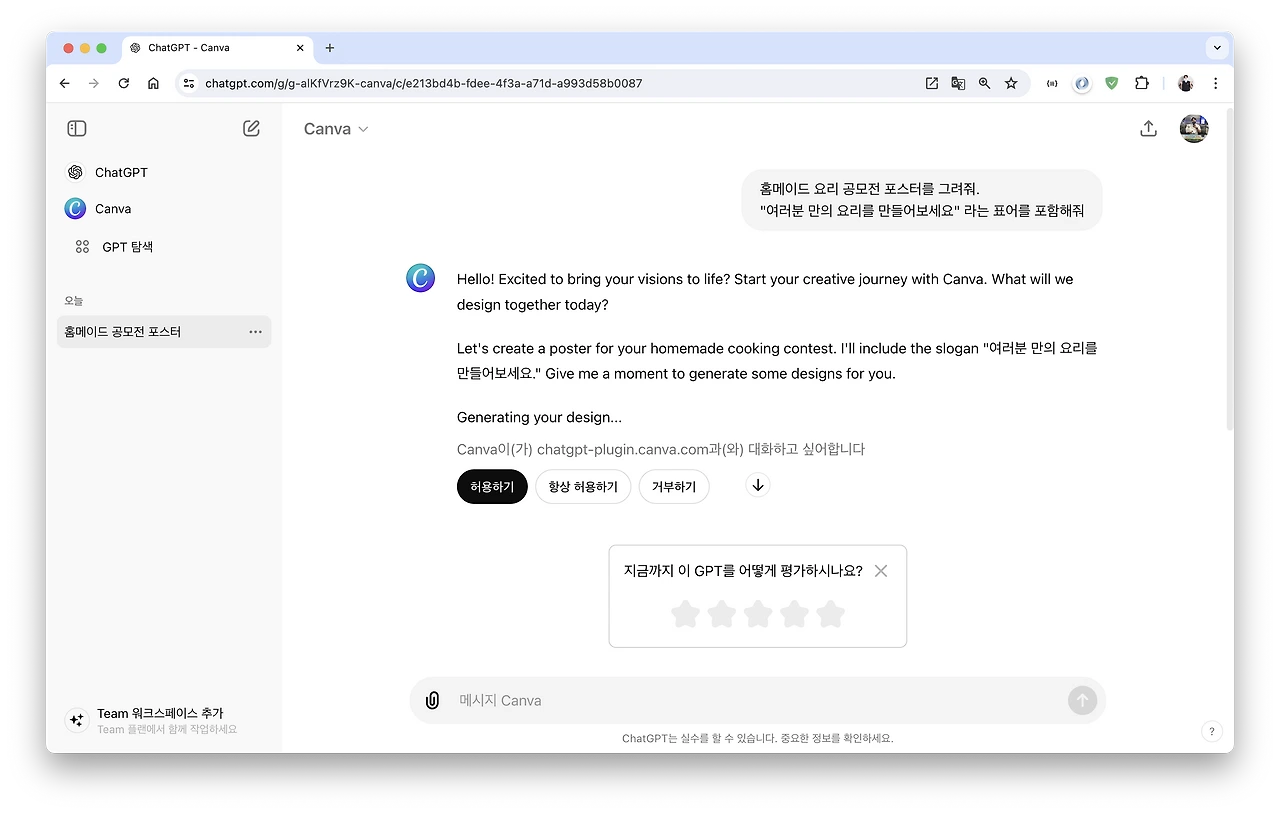Select the ChatGPT - Canva browser tab
This screenshot has width=1280, height=814.
(x=217, y=48)
